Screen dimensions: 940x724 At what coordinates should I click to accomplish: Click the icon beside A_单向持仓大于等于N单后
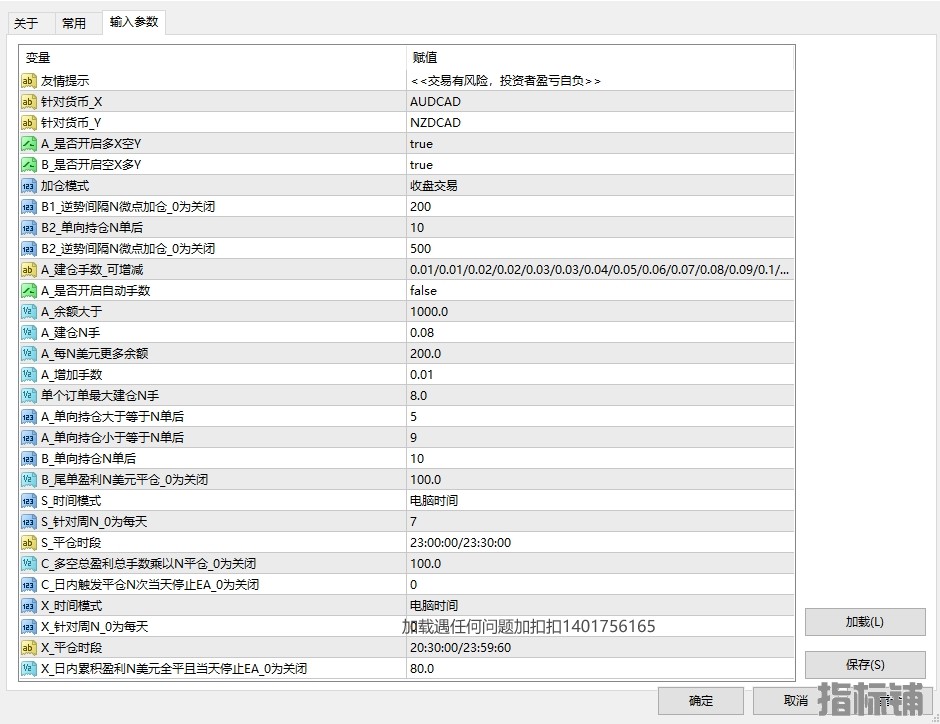click(29, 417)
